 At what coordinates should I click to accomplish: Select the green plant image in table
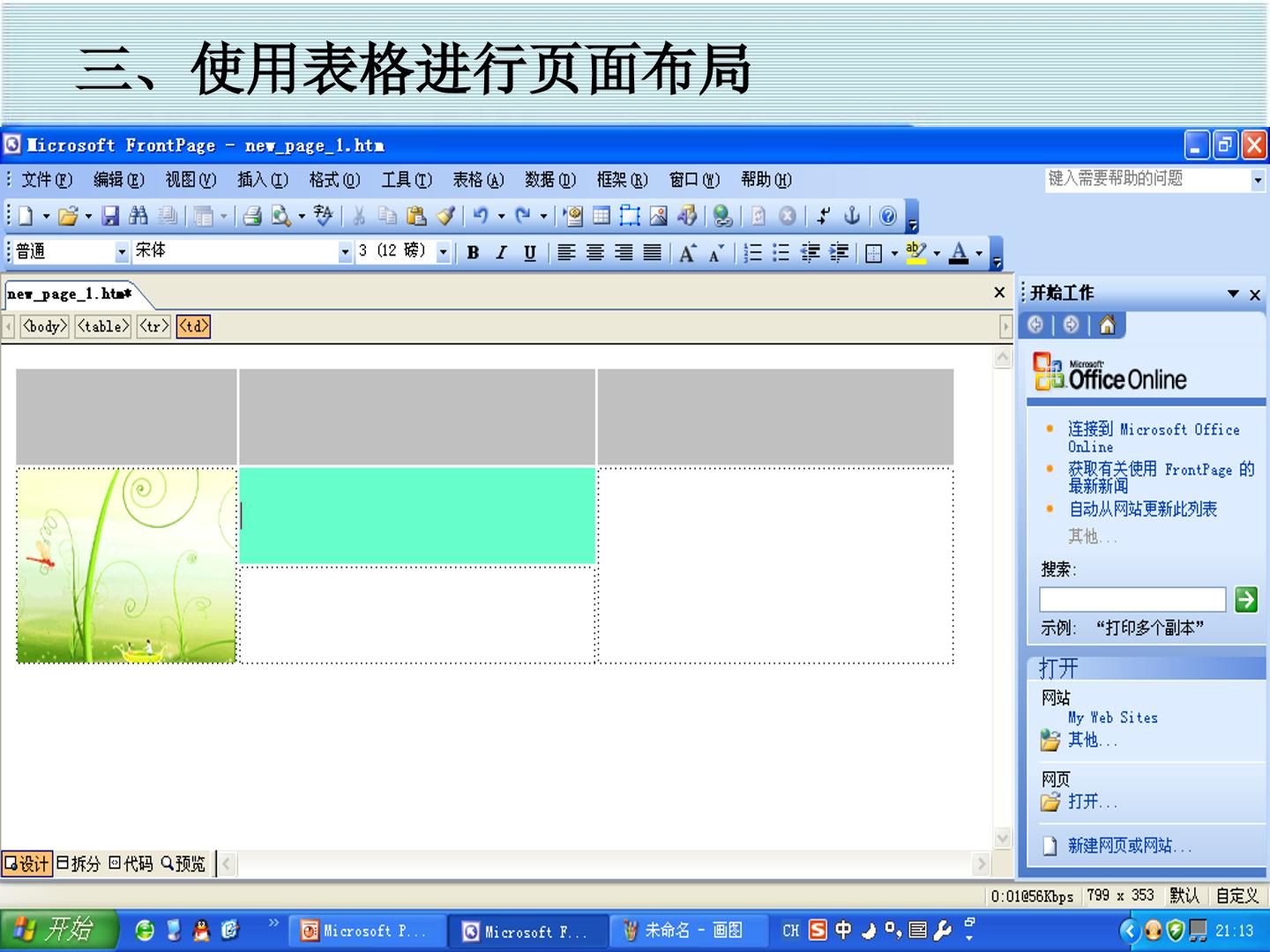[x=126, y=566]
